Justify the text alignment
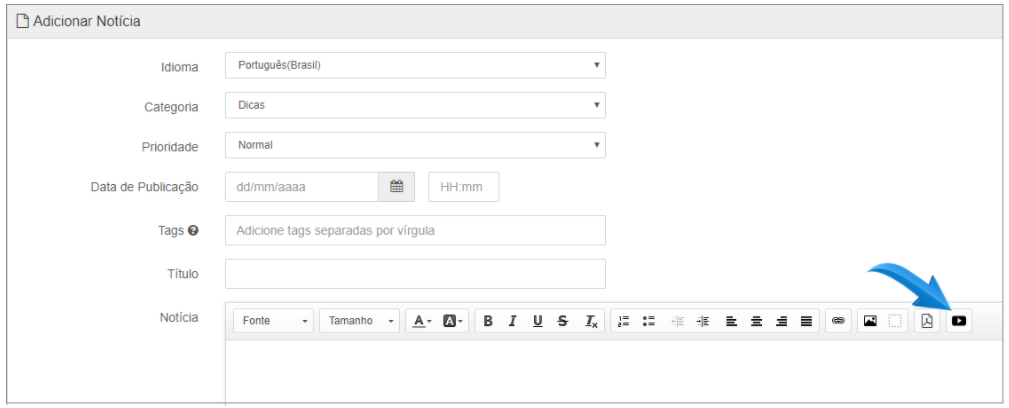Viewport: 1009px width, 408px height. (x=806, y=320)
